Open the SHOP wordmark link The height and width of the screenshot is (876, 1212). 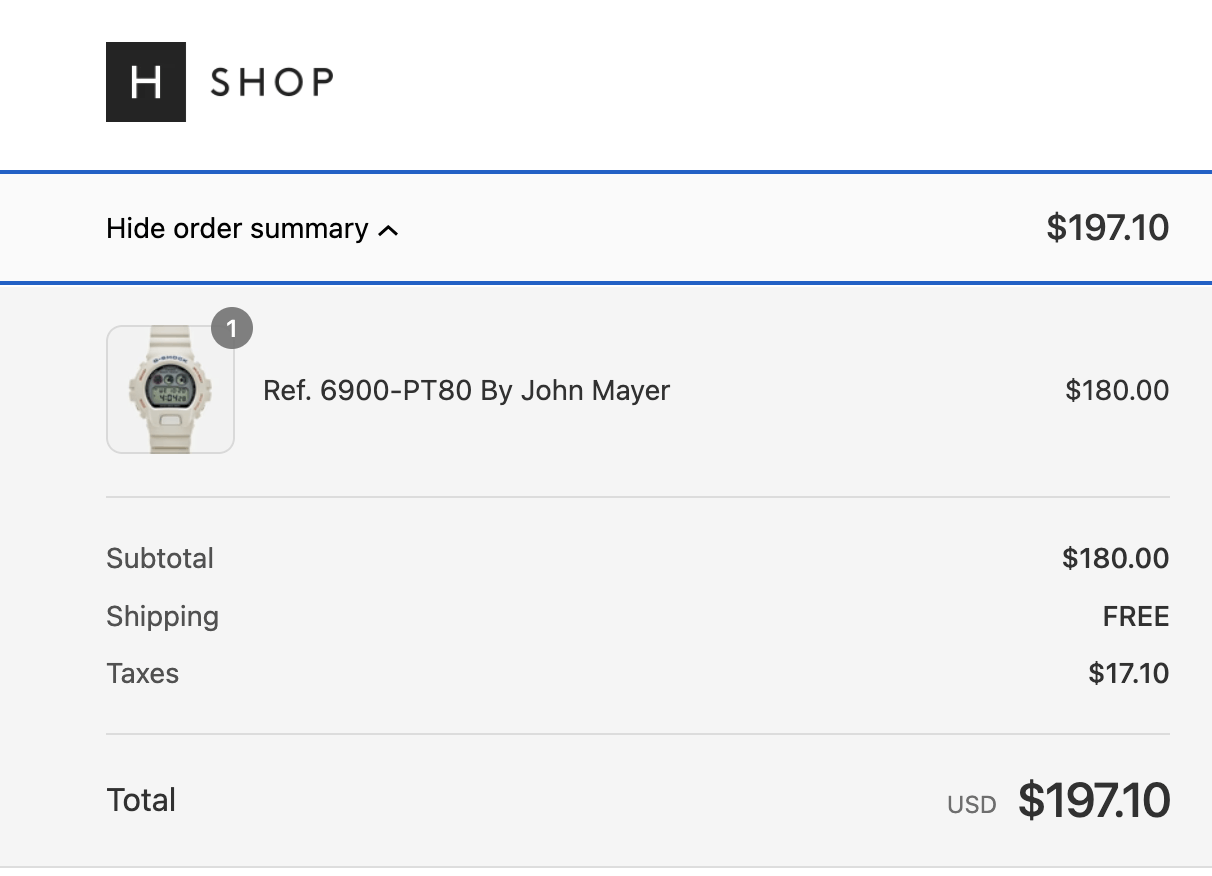coord(272,82)
